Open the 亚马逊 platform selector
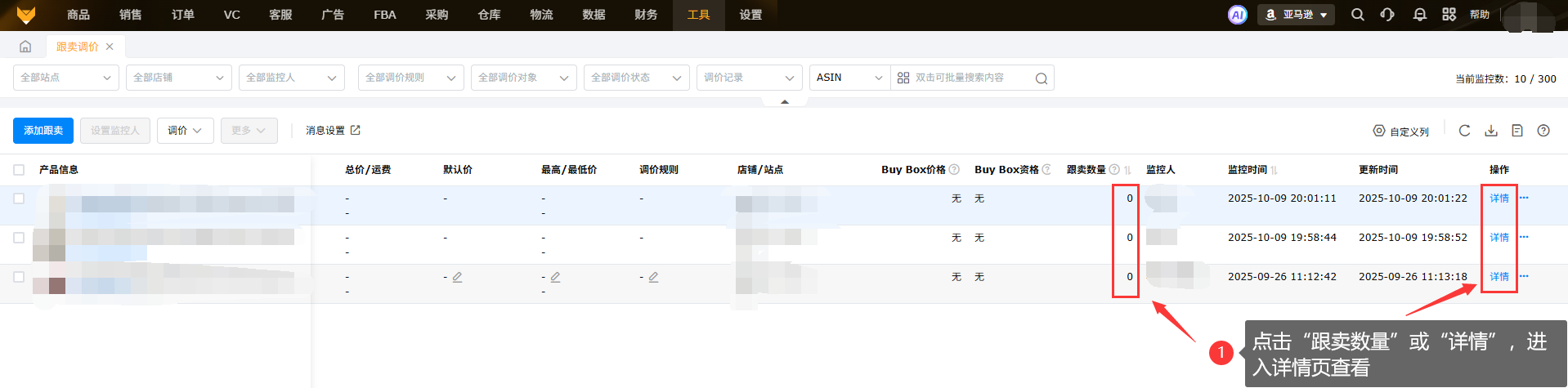The width and height of the screenshot is (1568, 388). pos(1296,15)
